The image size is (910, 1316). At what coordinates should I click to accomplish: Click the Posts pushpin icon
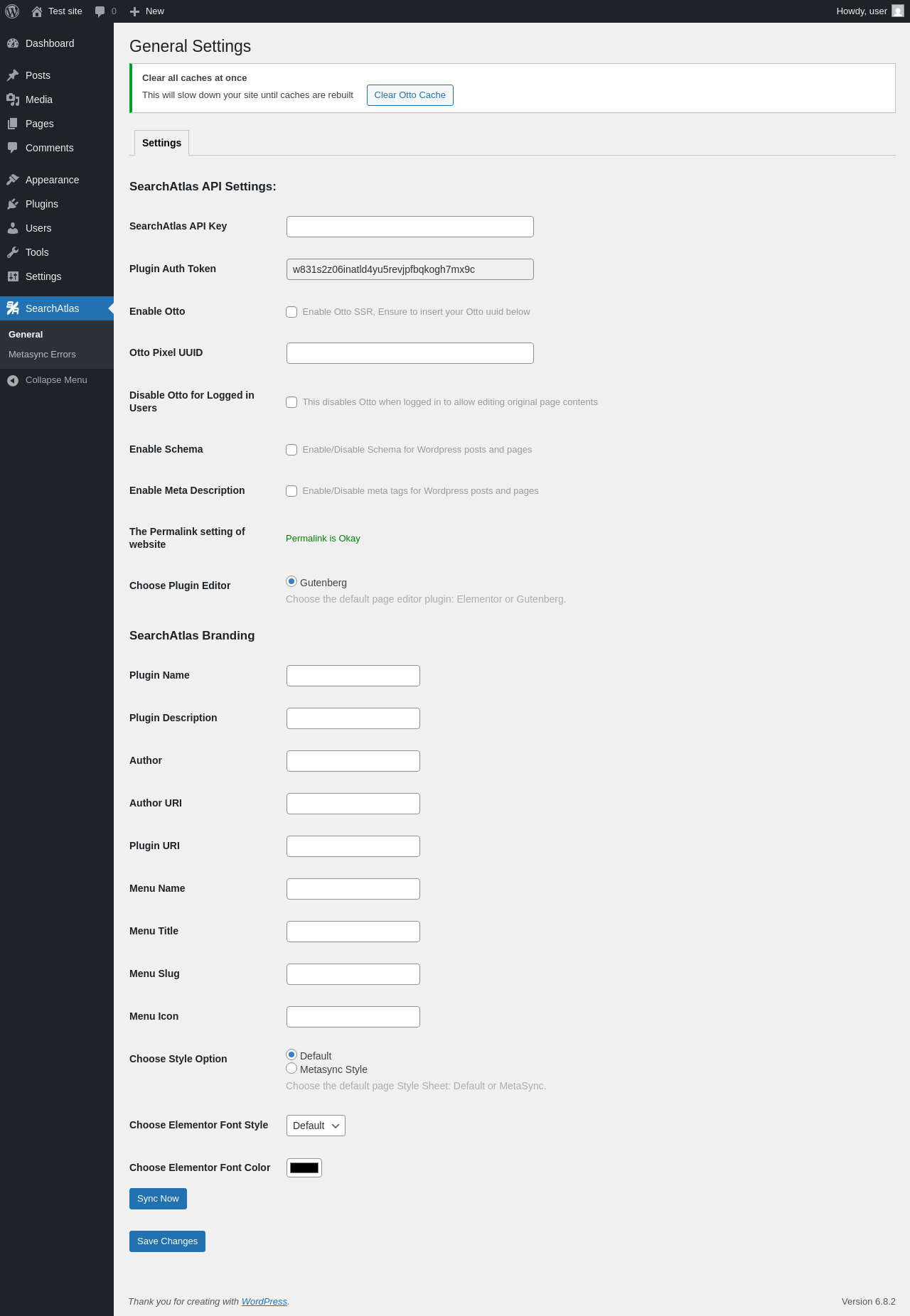[x=13, y=75]
